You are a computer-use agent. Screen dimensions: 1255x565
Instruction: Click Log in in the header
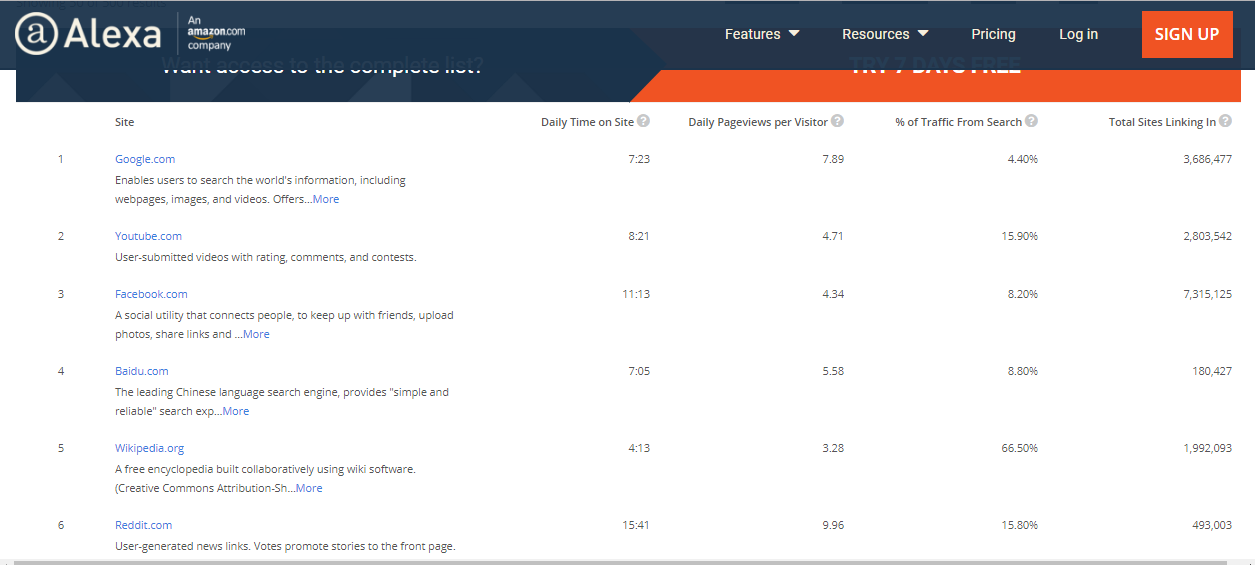click(1078, 34)
